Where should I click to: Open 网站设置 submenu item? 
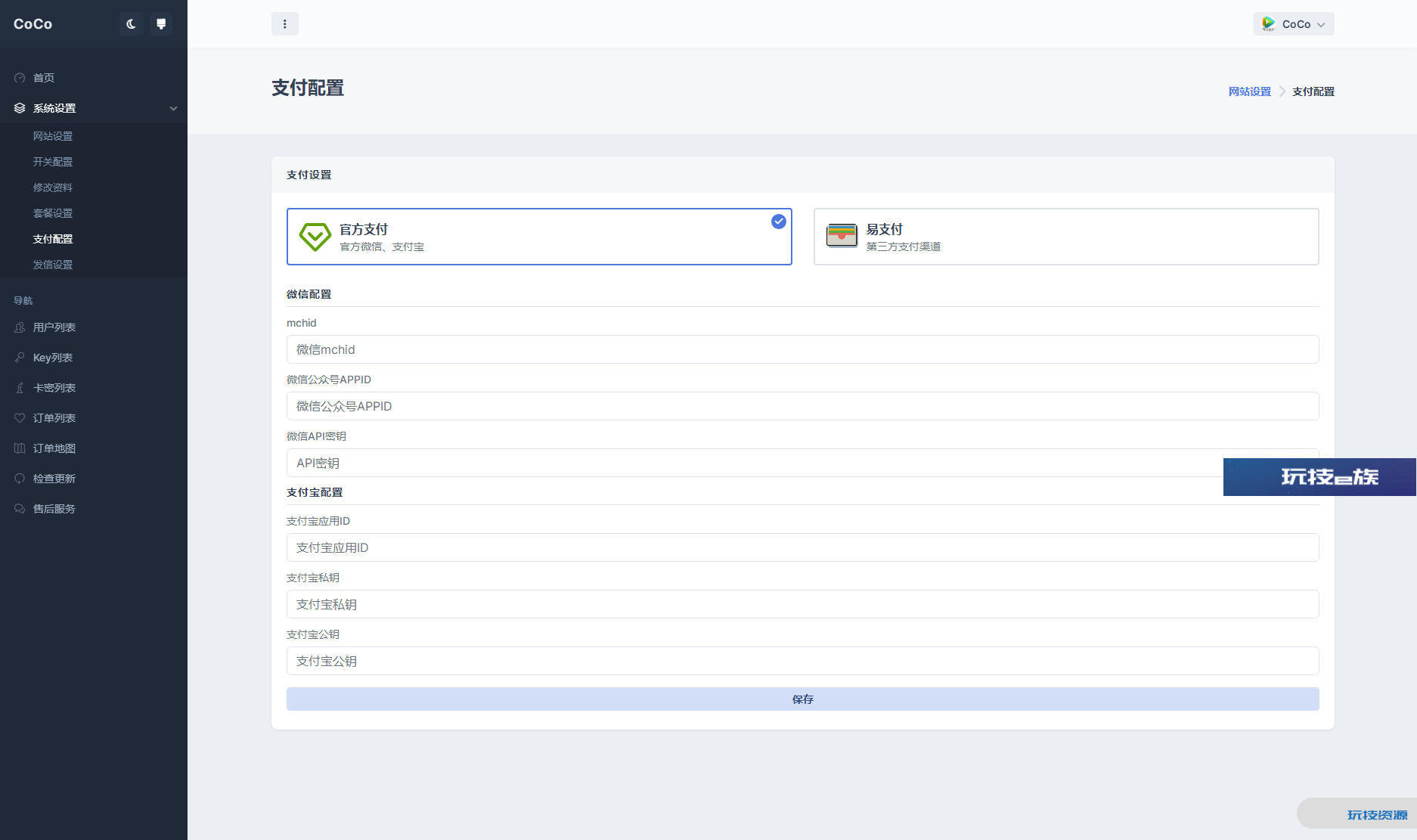53,136
